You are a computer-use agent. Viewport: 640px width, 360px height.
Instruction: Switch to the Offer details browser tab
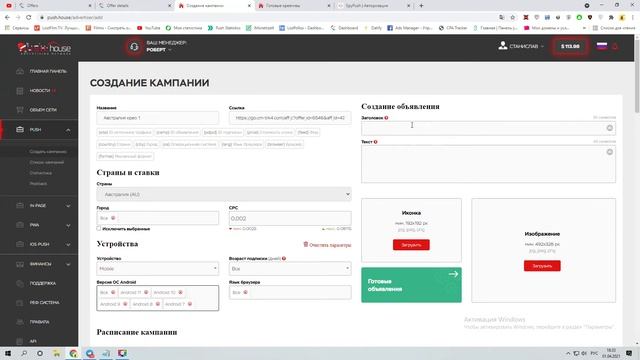pos(135,6)
